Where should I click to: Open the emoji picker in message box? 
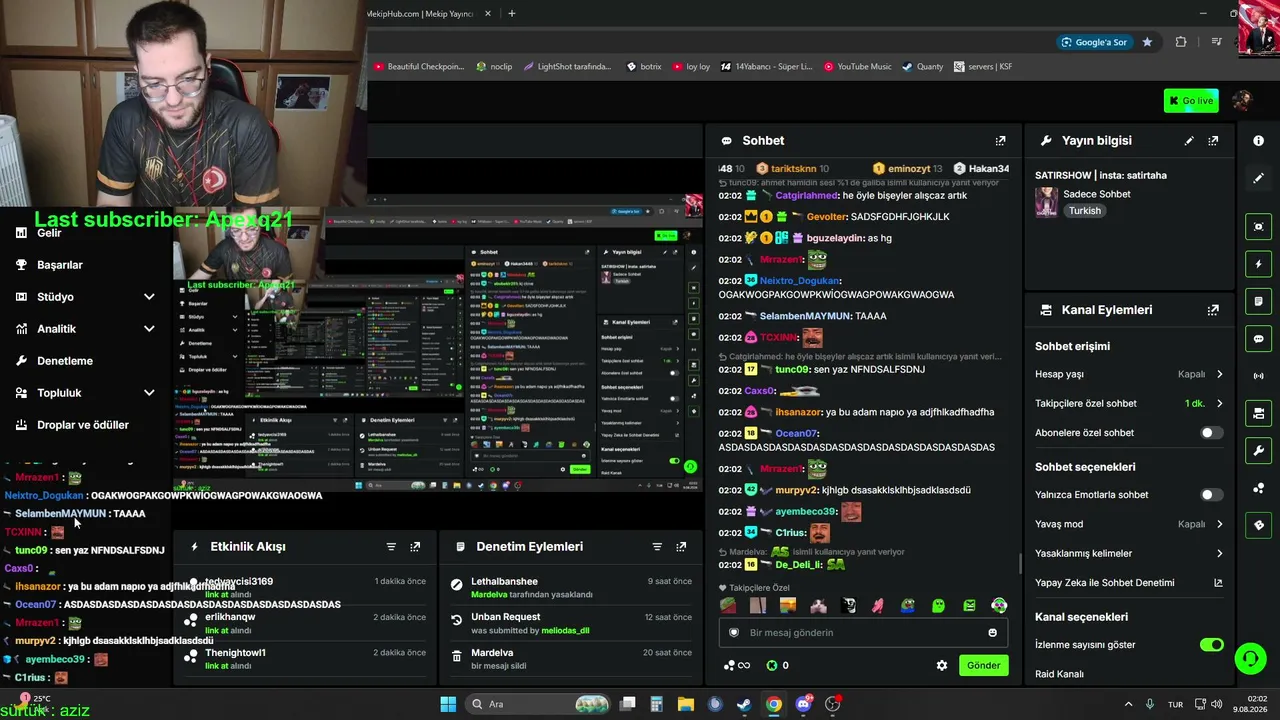coord(992,632)
